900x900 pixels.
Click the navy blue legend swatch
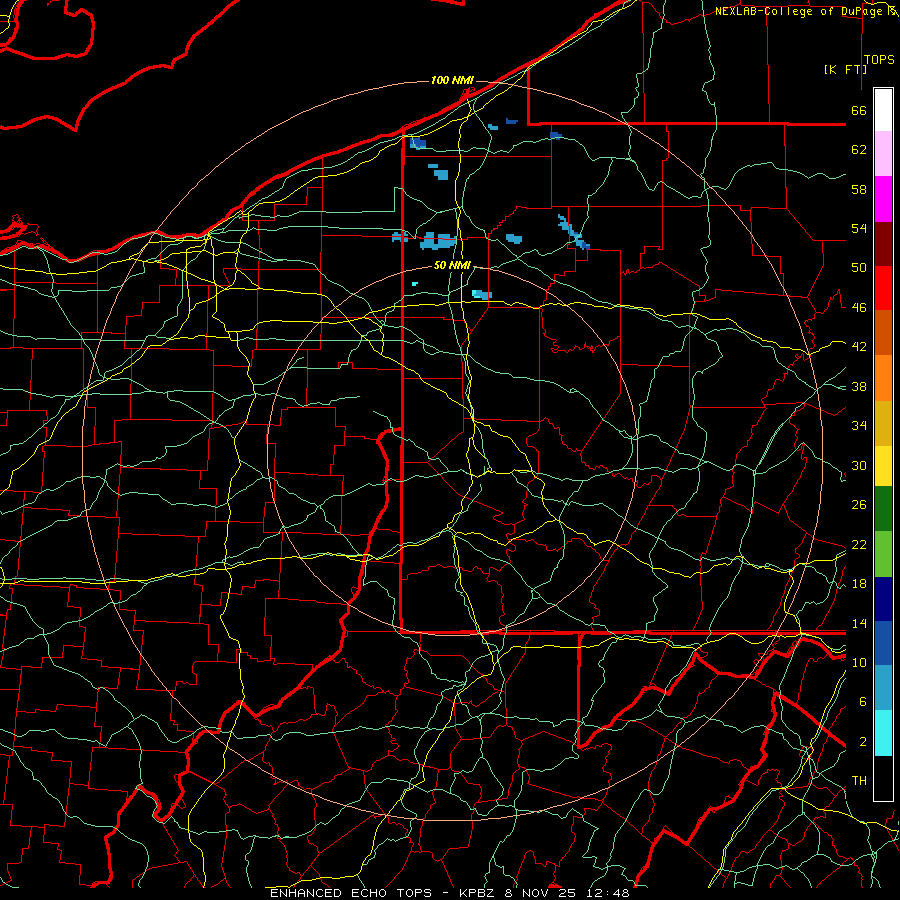pyautogui.click(x=883, y=599)
